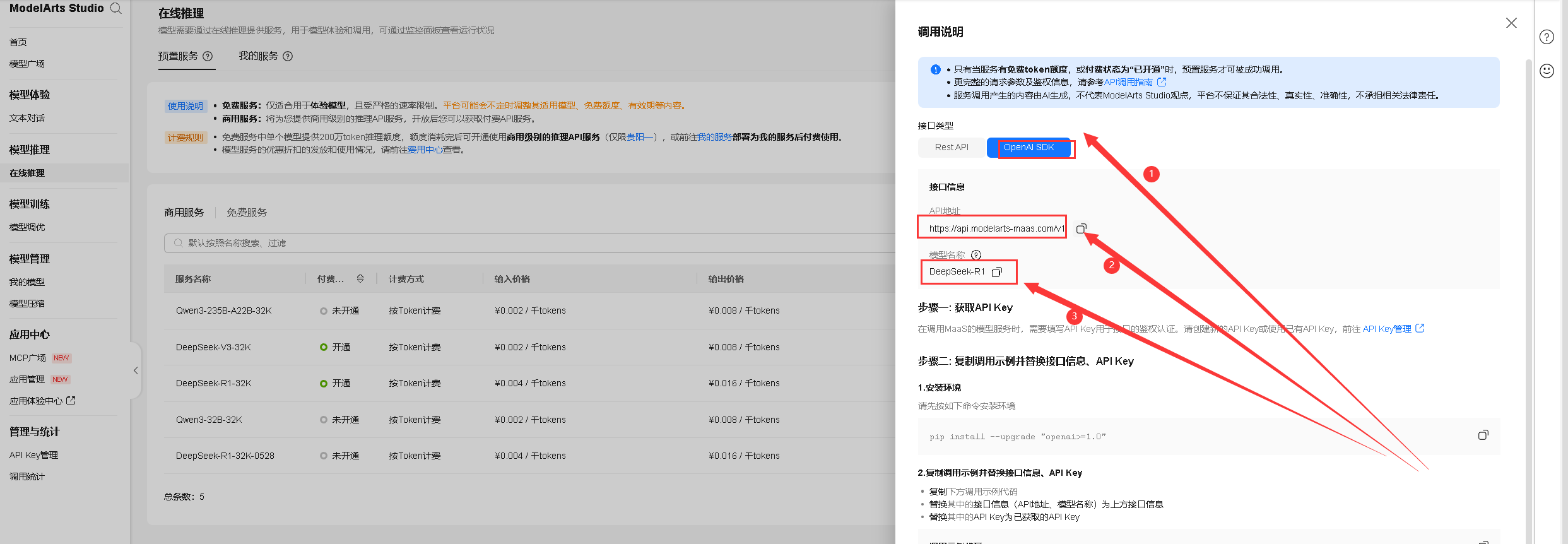Choose the Rest API interface type

[x=952, y=147]
